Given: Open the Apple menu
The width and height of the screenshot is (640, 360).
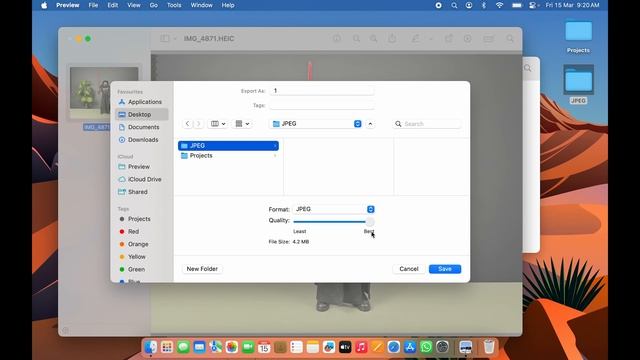Looking at the screenshot, I should click(44, 5).
